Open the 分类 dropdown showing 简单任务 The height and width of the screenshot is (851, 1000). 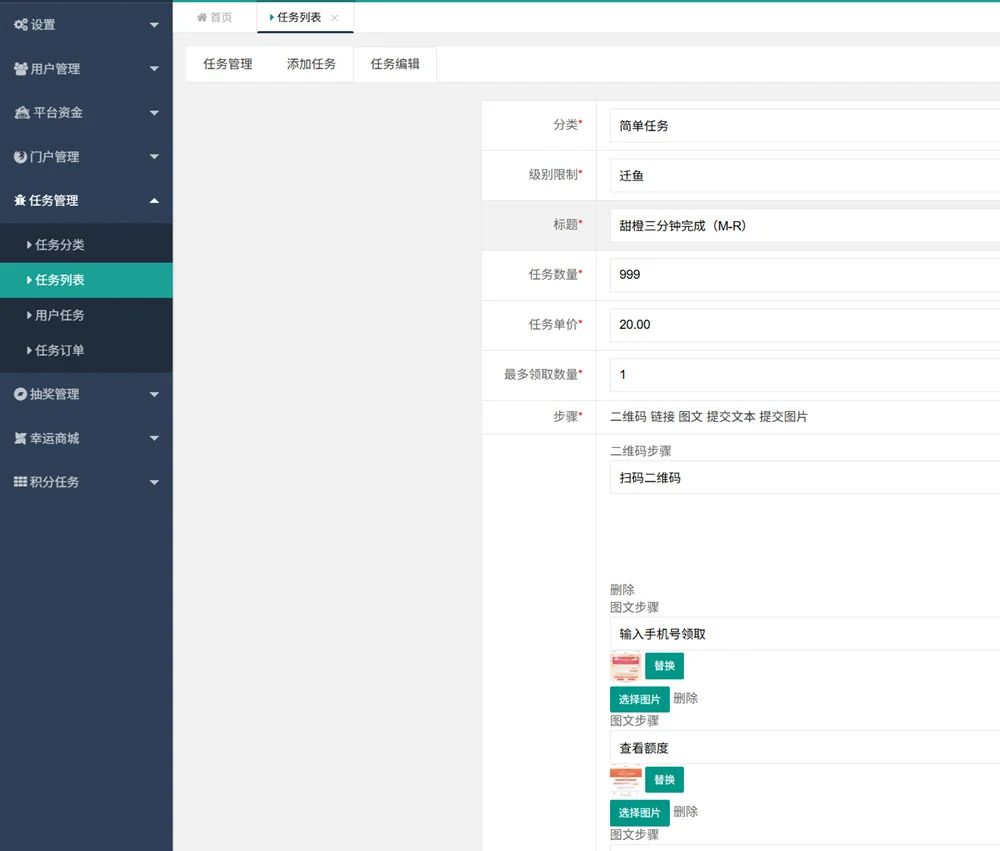805,126
